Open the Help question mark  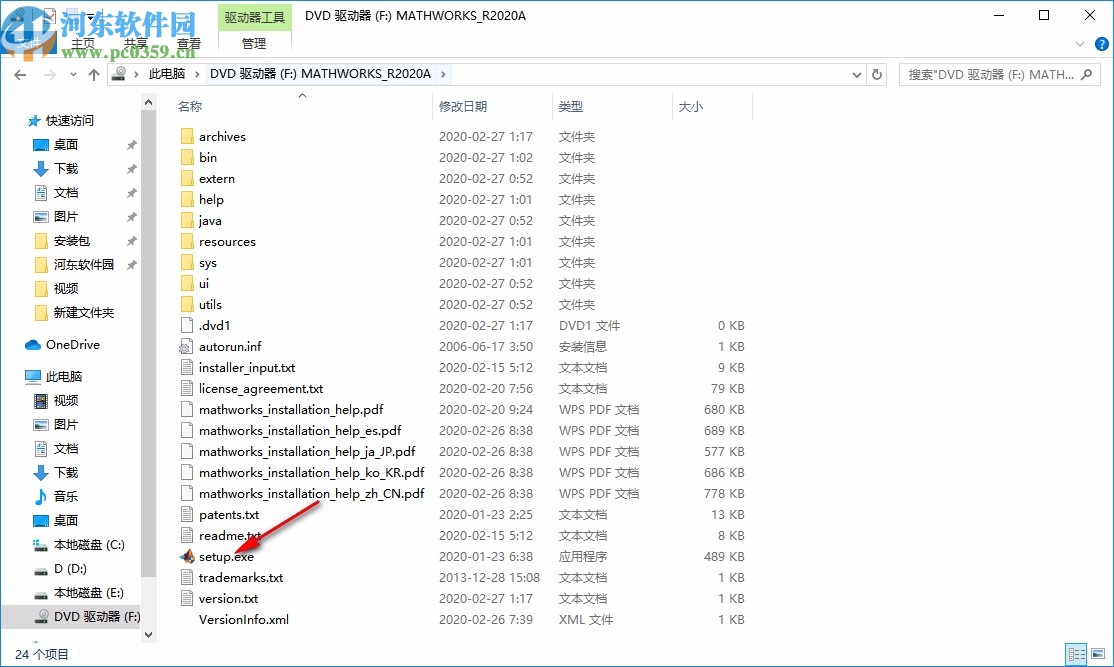click(x=1101, y=43)
